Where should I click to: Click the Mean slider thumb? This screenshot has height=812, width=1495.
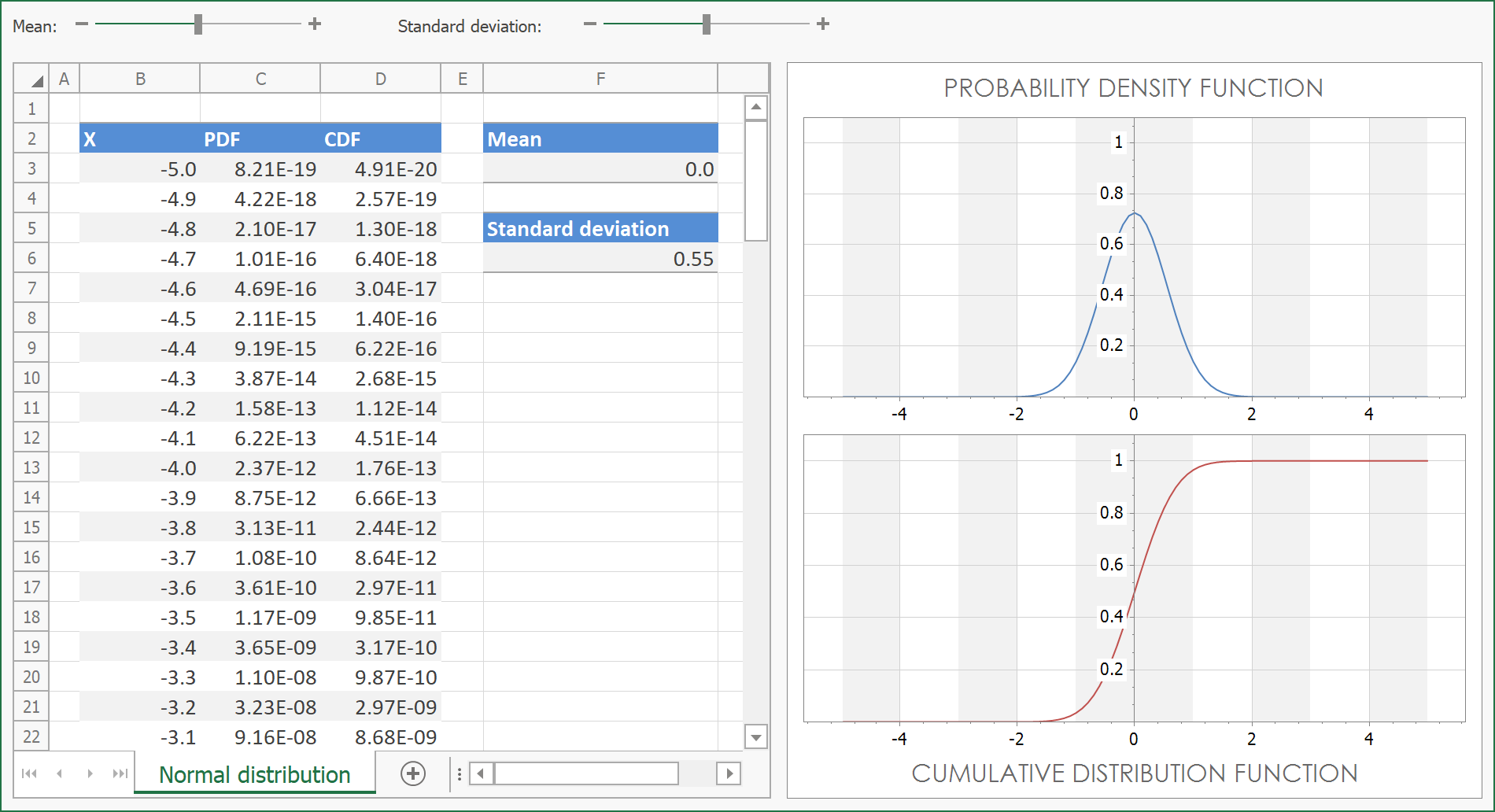tap(198, 24)
